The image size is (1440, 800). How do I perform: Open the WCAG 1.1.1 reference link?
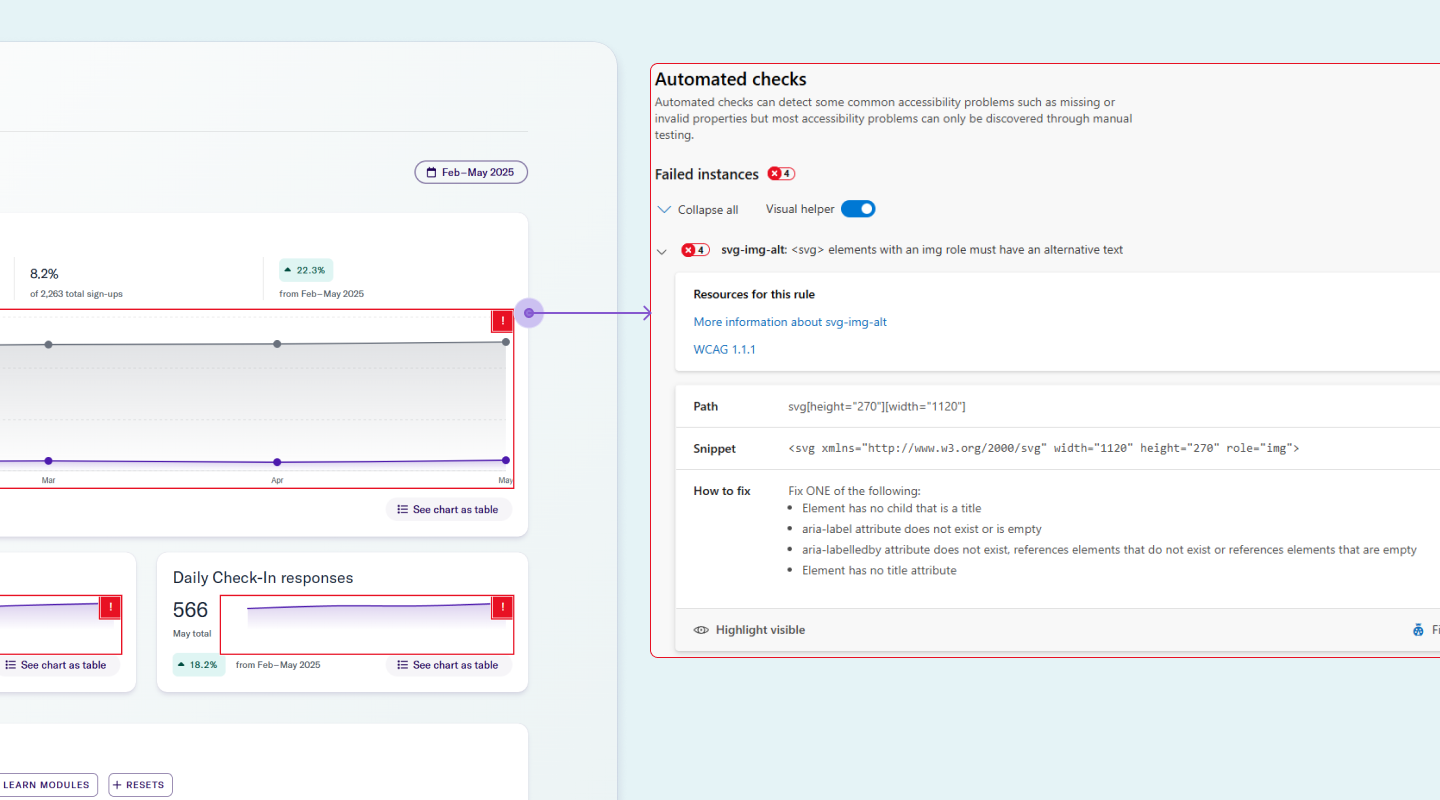coord(724,349)
